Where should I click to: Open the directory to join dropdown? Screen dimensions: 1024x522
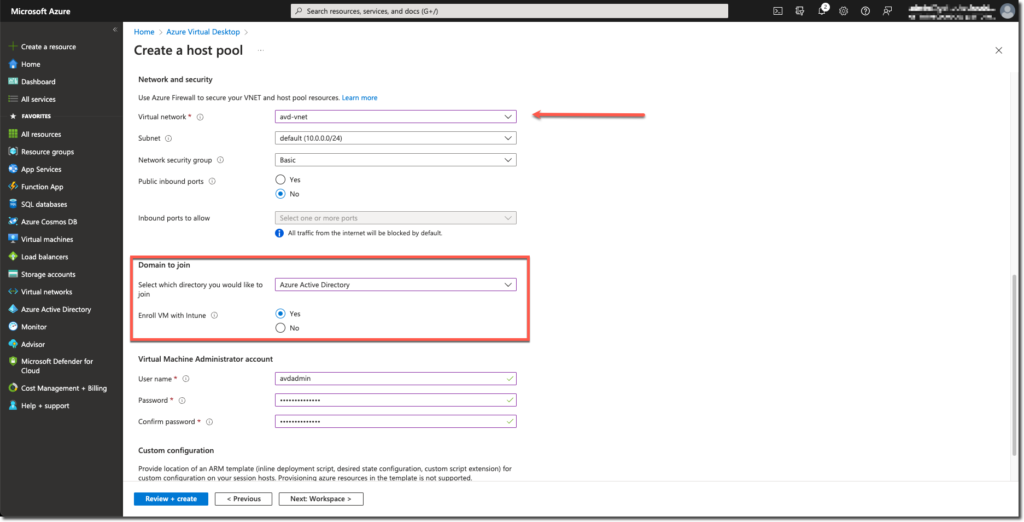[x=396, y=285]
